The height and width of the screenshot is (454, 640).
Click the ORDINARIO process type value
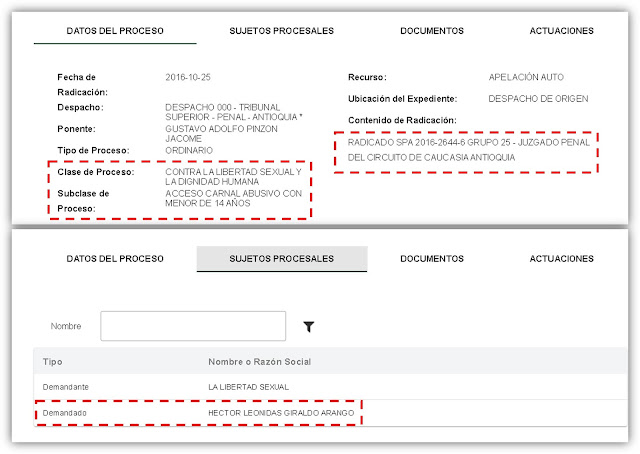tap(189, 150)
